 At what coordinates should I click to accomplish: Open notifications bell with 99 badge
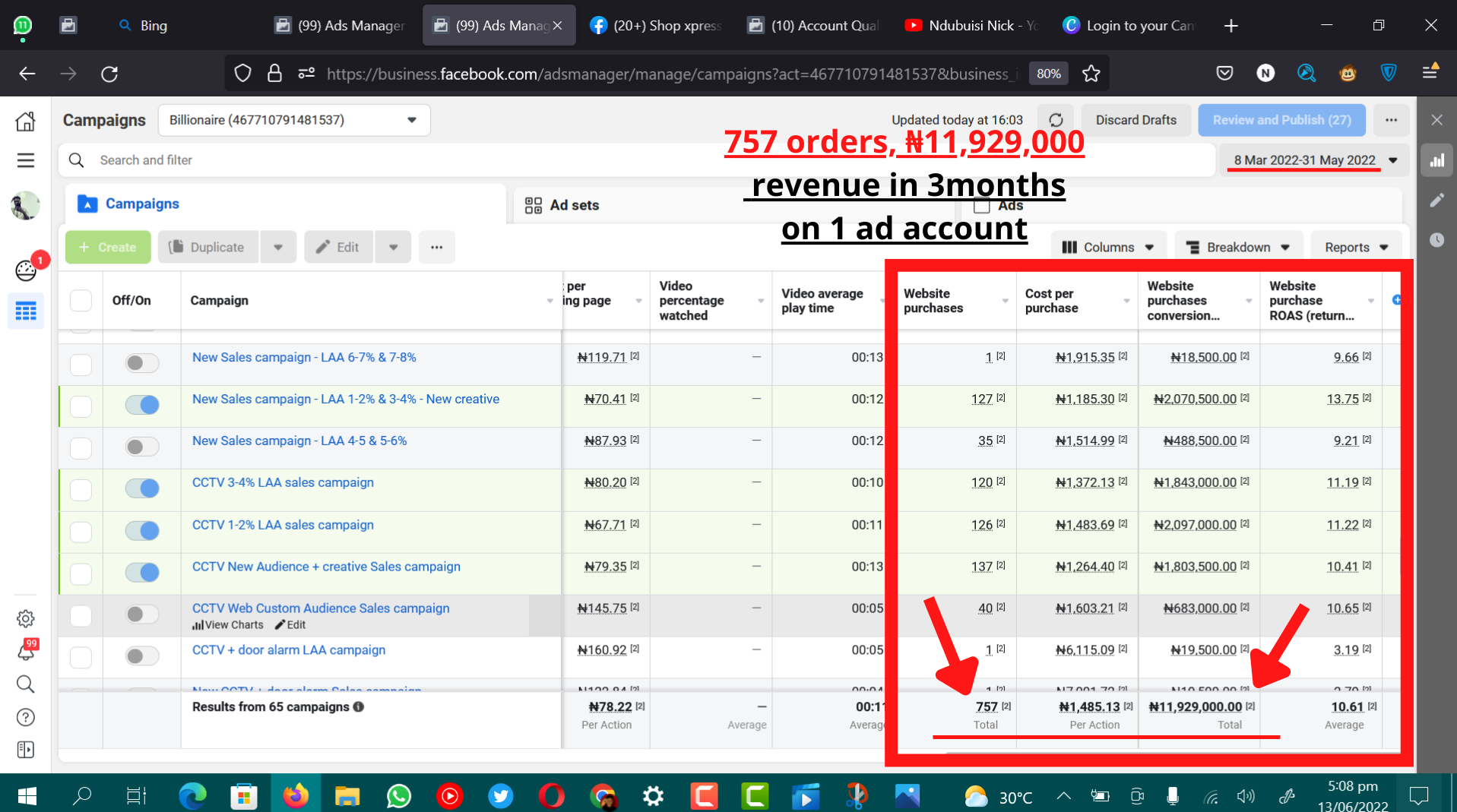coord(26,651)
